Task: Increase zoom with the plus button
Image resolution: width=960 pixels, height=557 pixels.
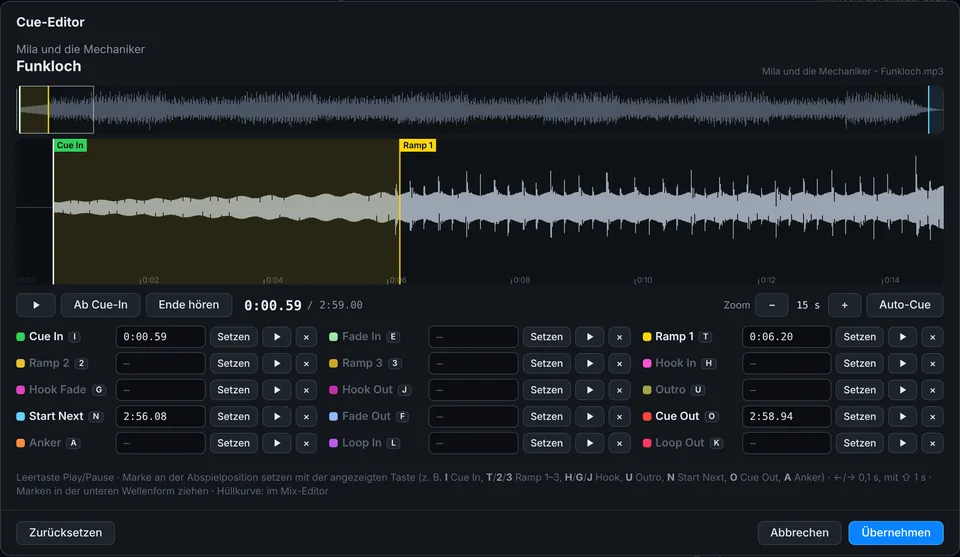Action: click(844, 305)
